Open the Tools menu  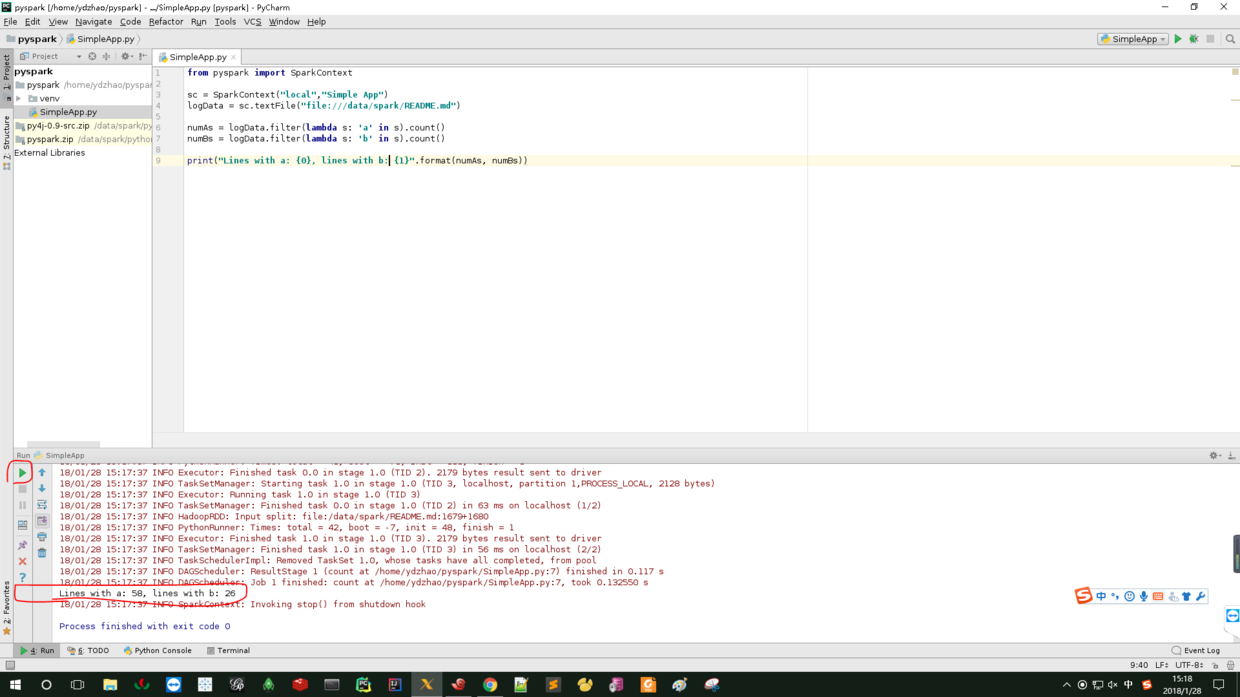click(x=225, y=22)
